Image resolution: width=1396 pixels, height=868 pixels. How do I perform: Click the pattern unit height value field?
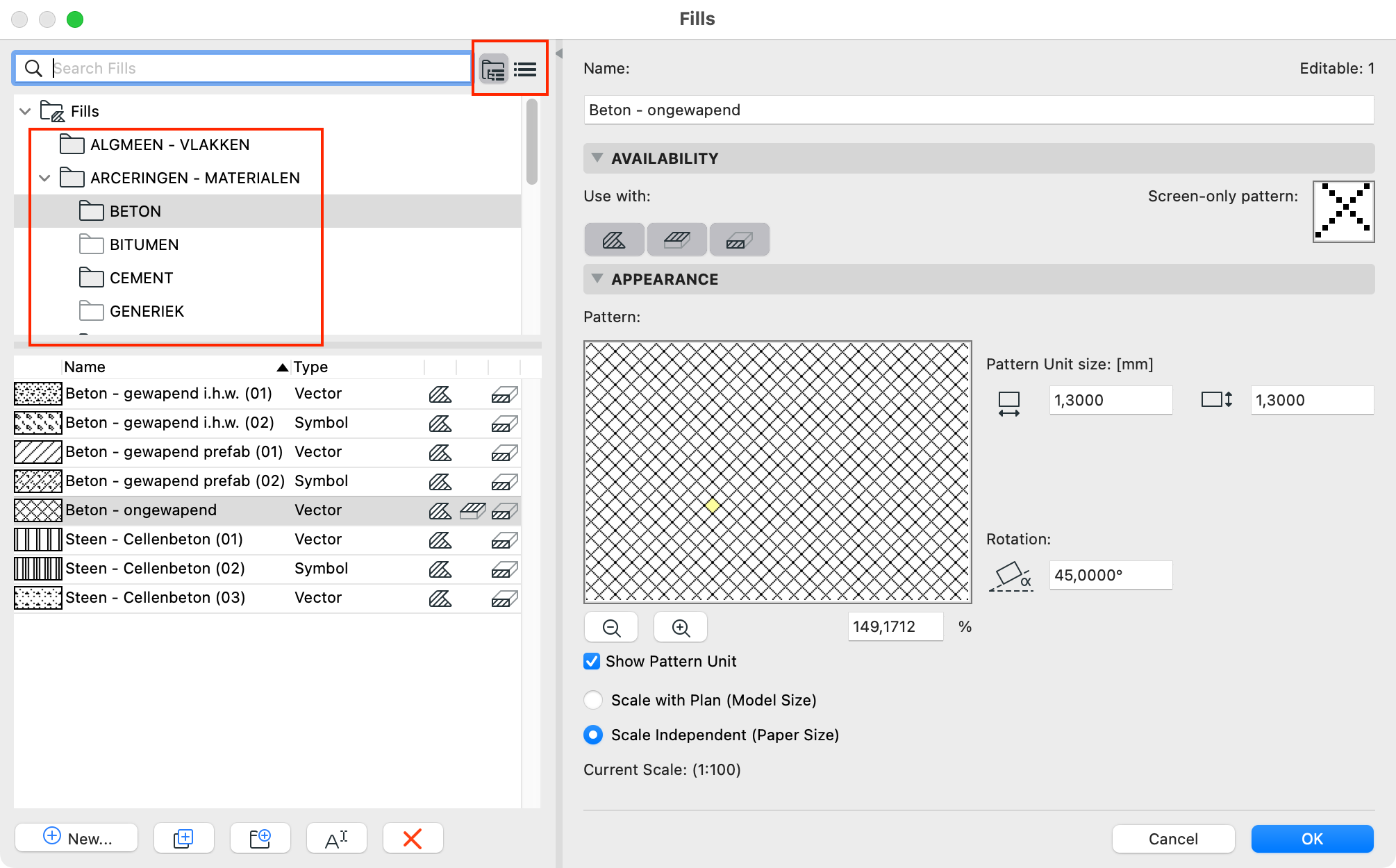pos(1312,400)
